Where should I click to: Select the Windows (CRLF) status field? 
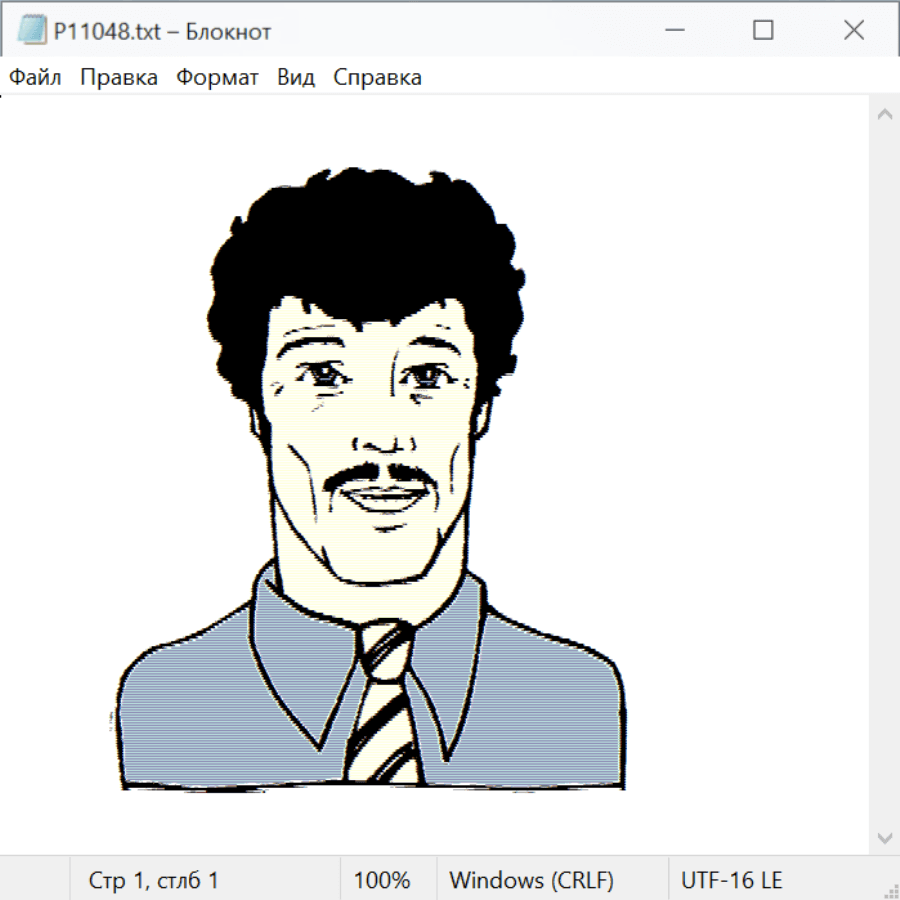[x=531, y=881]
